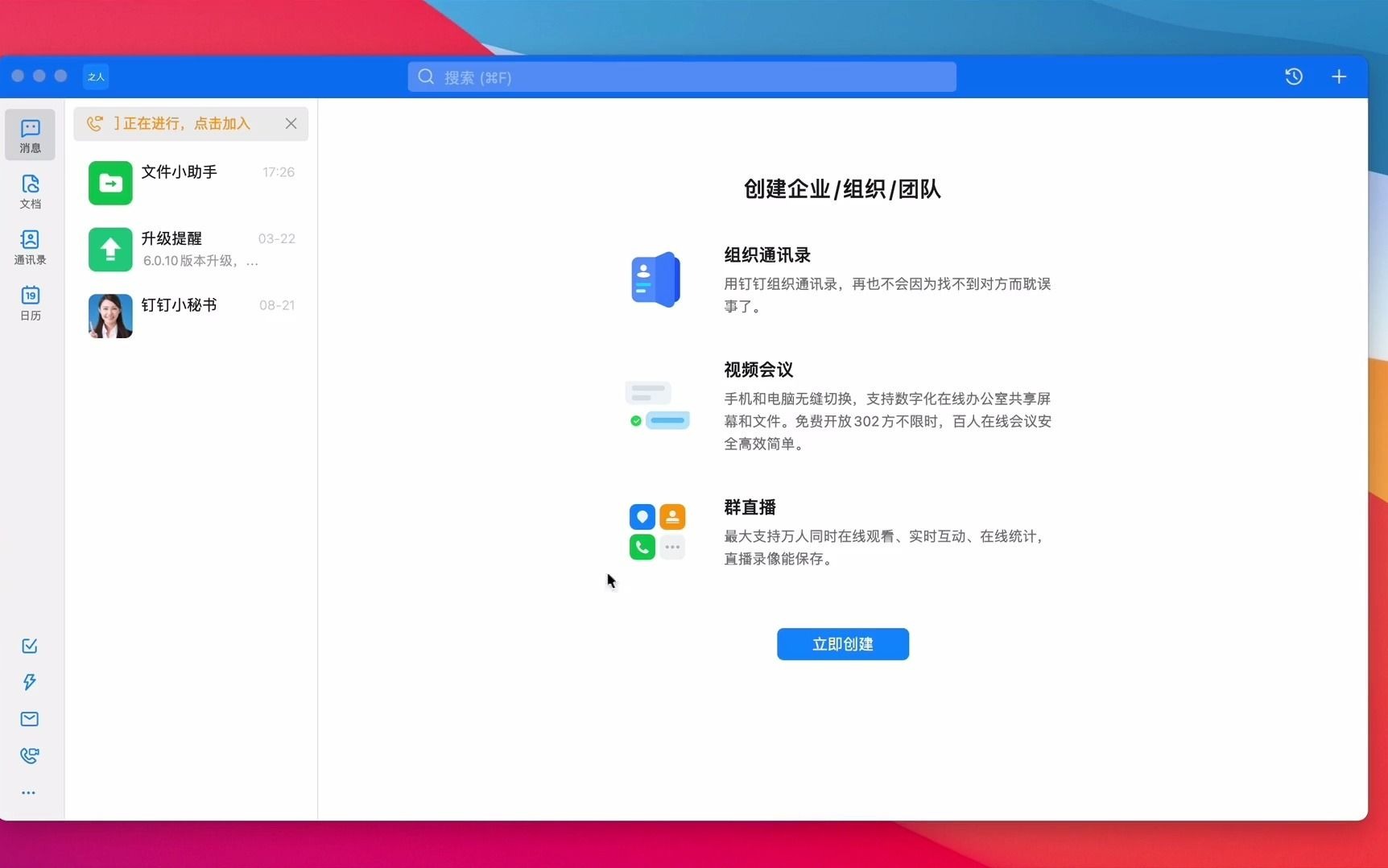
Task: Click the 群直播 heading
Action: click(x=750, y=507)
